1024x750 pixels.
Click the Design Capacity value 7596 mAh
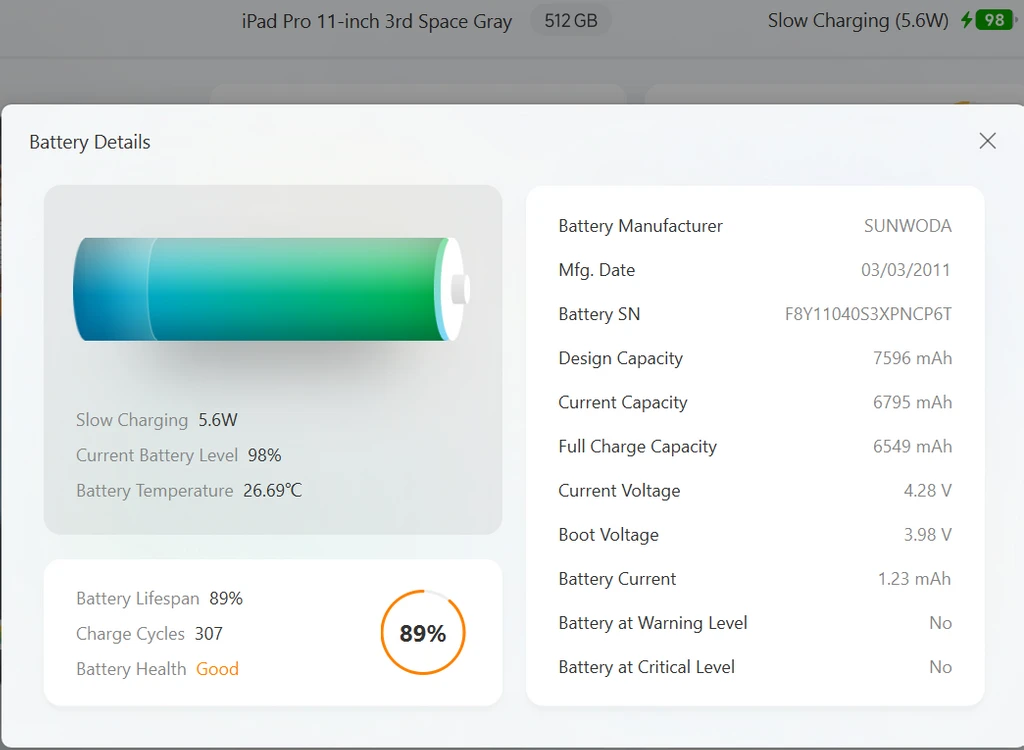[912, 358]
